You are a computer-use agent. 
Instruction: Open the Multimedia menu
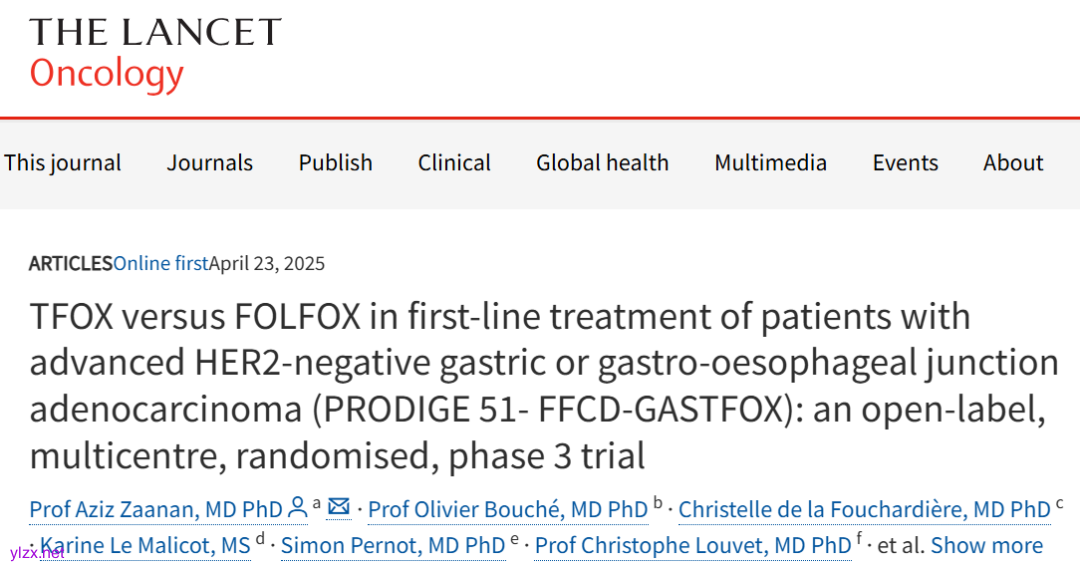tap(770, 163)
